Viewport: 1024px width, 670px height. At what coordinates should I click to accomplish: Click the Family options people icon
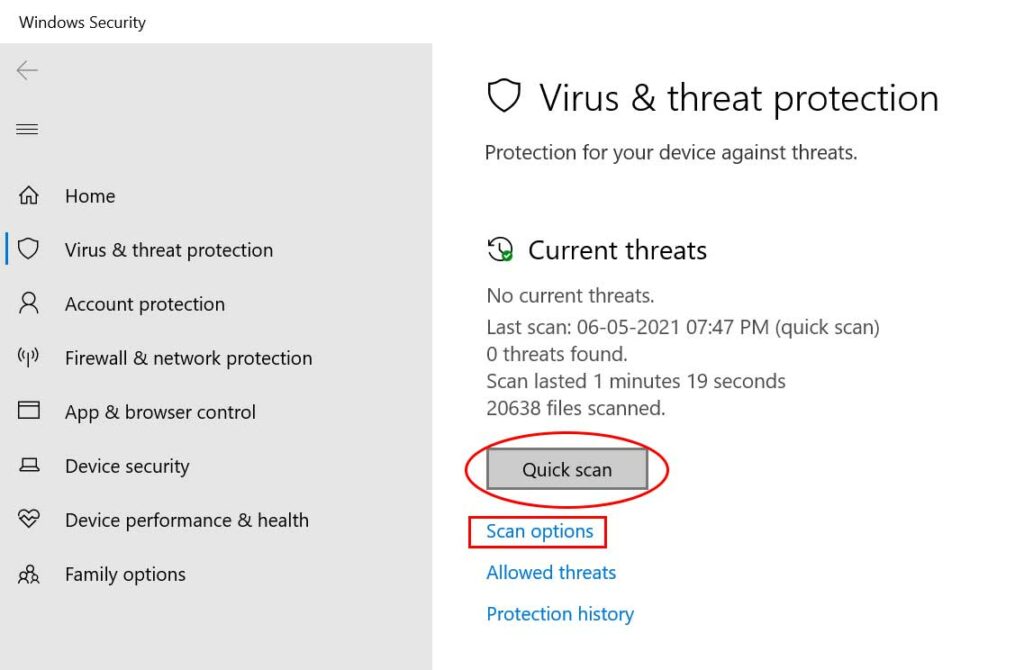click(29, 574)
